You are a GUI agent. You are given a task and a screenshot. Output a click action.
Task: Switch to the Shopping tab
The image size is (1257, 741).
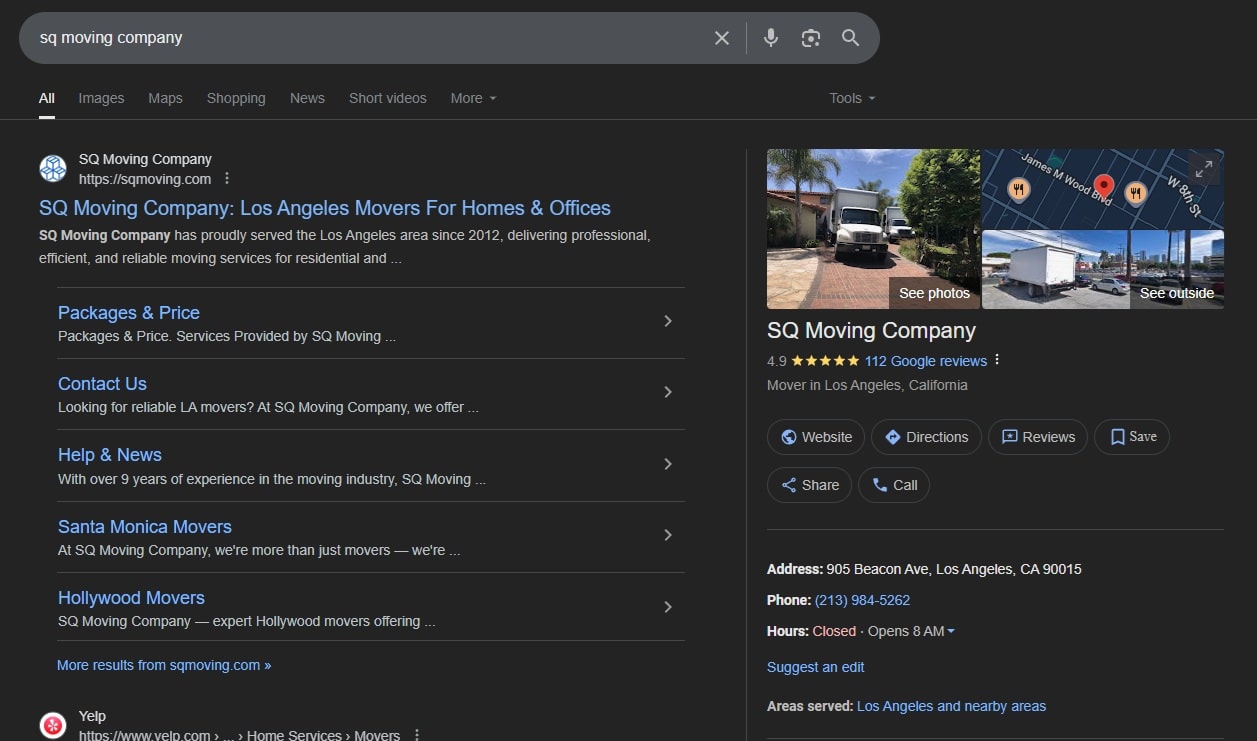pos(236,98)
